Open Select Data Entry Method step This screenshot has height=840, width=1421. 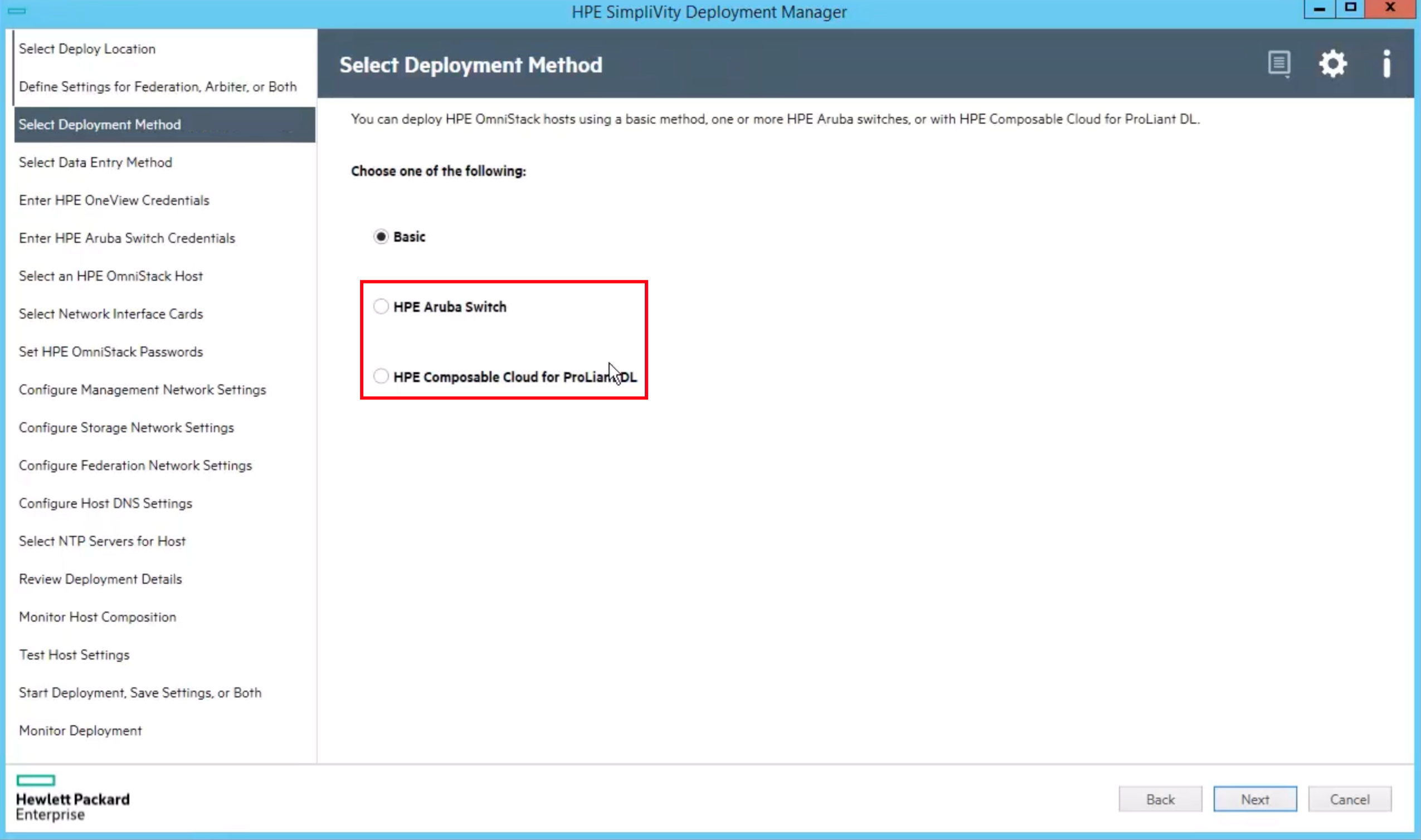(96, 163)
